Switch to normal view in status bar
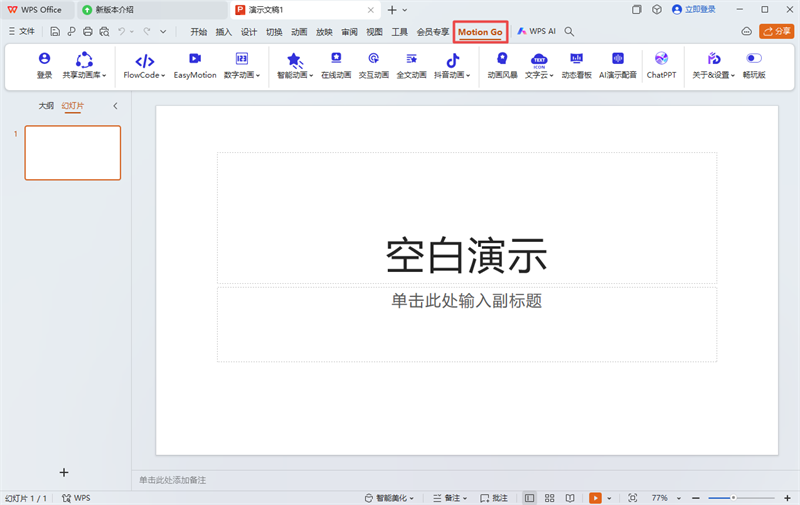The image size is (800, 505). tap(529, 497)
